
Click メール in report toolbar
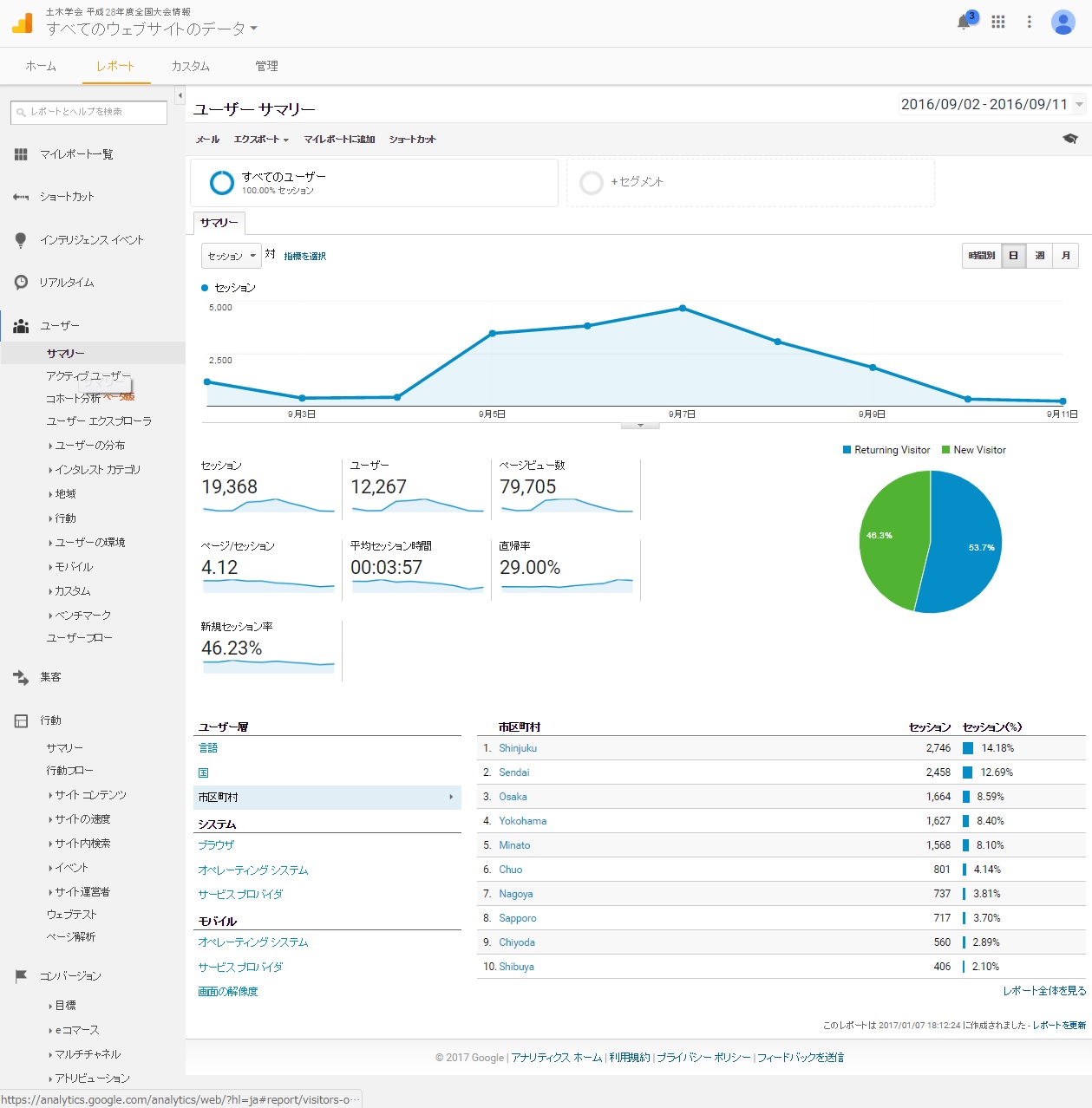tap(207, 139)
